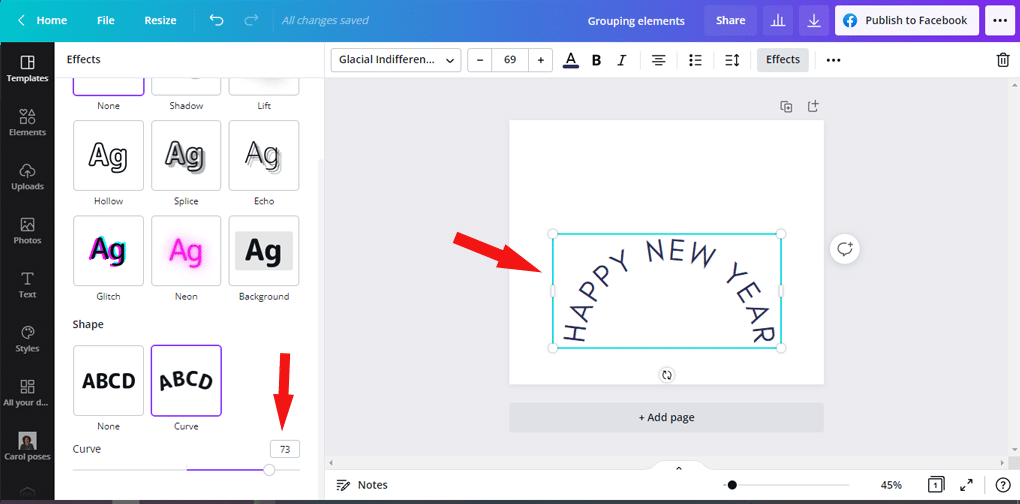1020x504 pixels.
Task: Click the redo arrow icon
Action: coord(251,20)
